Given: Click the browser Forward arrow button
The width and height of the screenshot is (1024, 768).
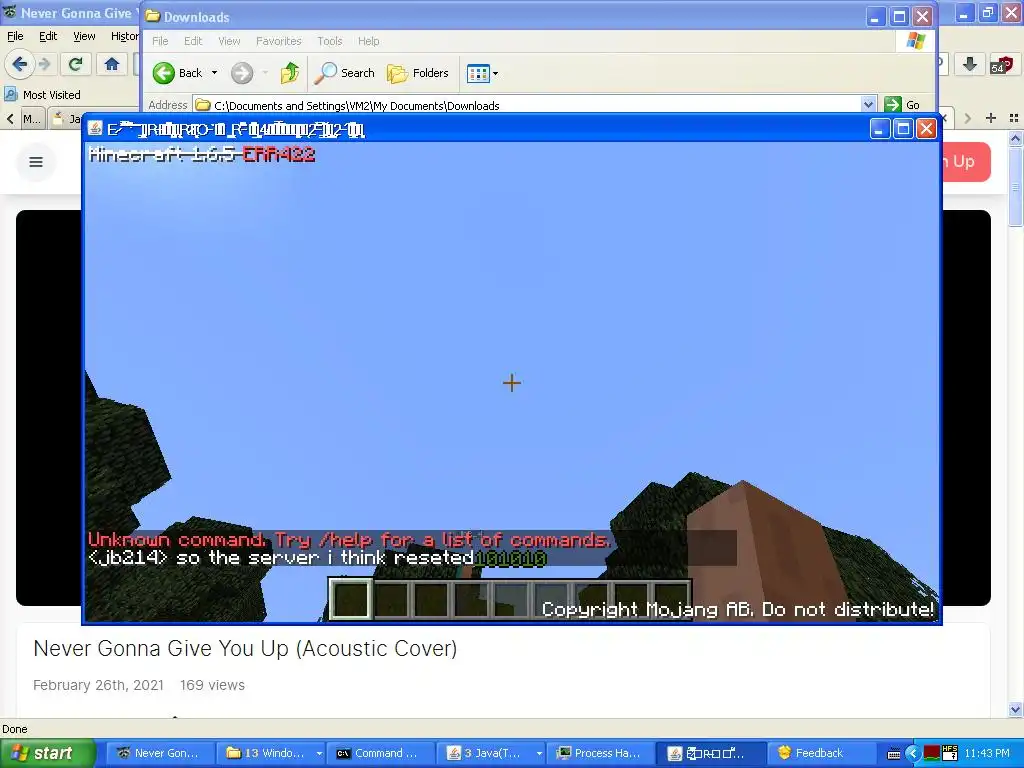Looking at the screenshot, I should 44,64.
